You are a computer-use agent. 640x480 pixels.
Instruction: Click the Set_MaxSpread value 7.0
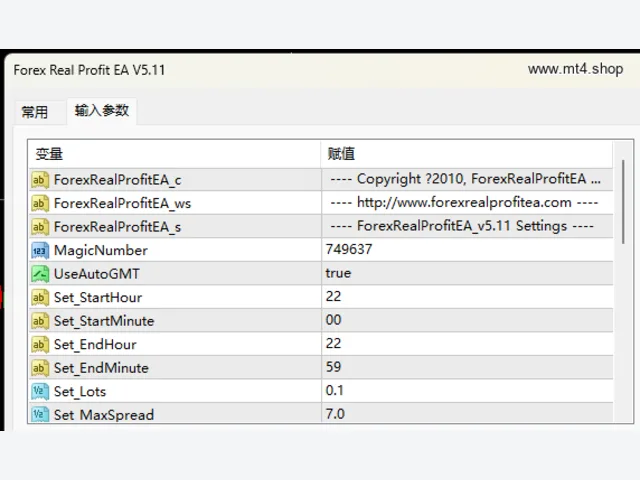(x=335, y=414)
